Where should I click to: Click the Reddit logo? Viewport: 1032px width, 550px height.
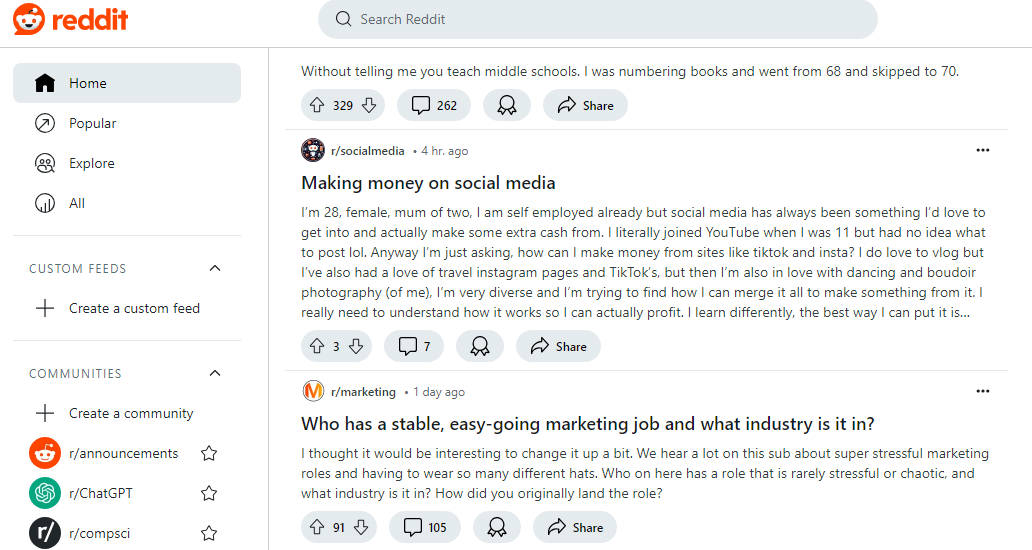pos(70,20)
